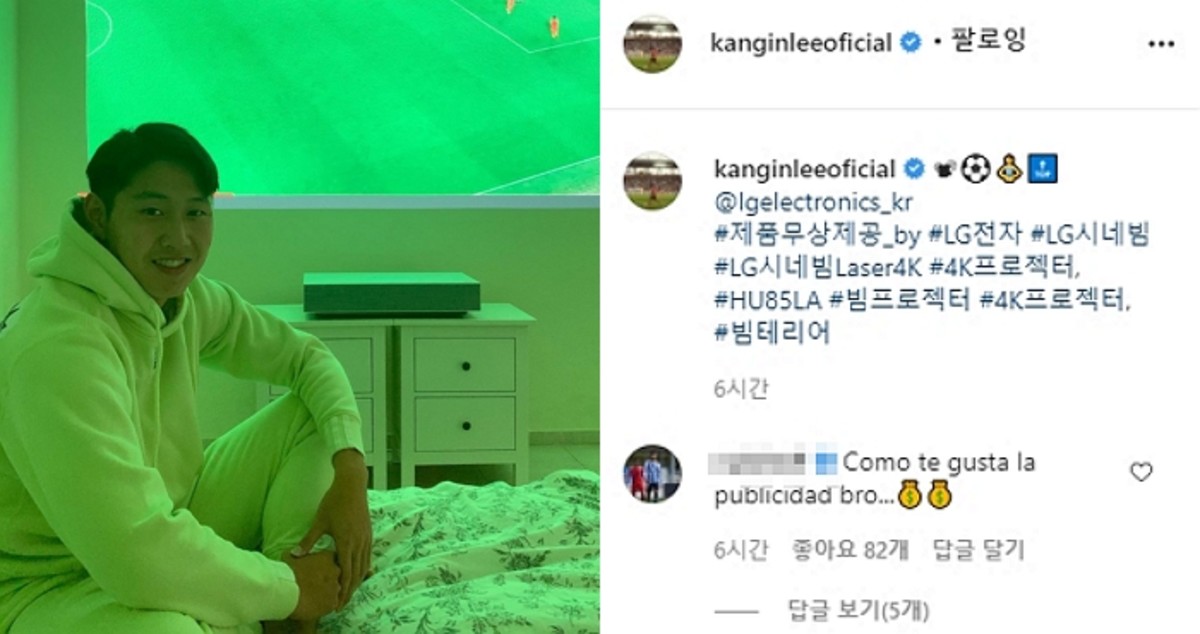This screenshot has height=634, width=1200.
Task: Open the three-dot more options menu
Action: click(x=1161, y=45)
